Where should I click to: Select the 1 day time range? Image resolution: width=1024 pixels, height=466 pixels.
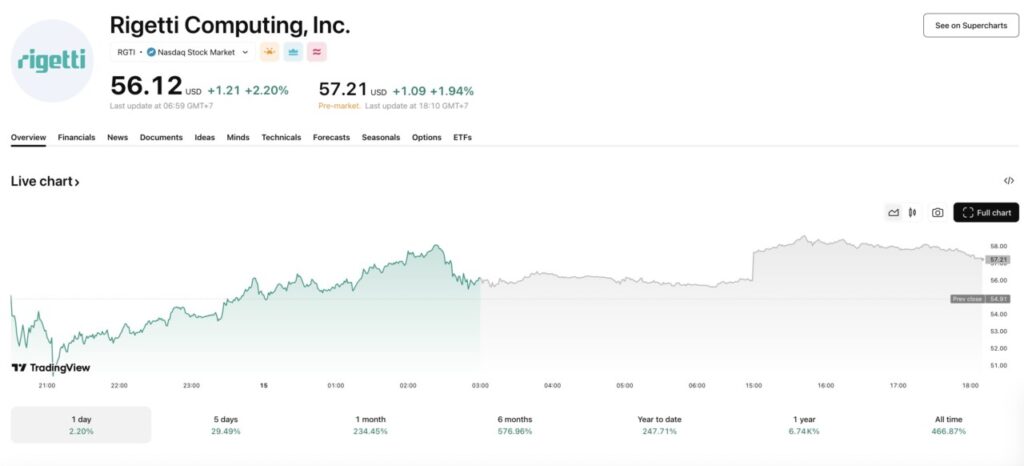pyautogui.click(x=81, y=425)
